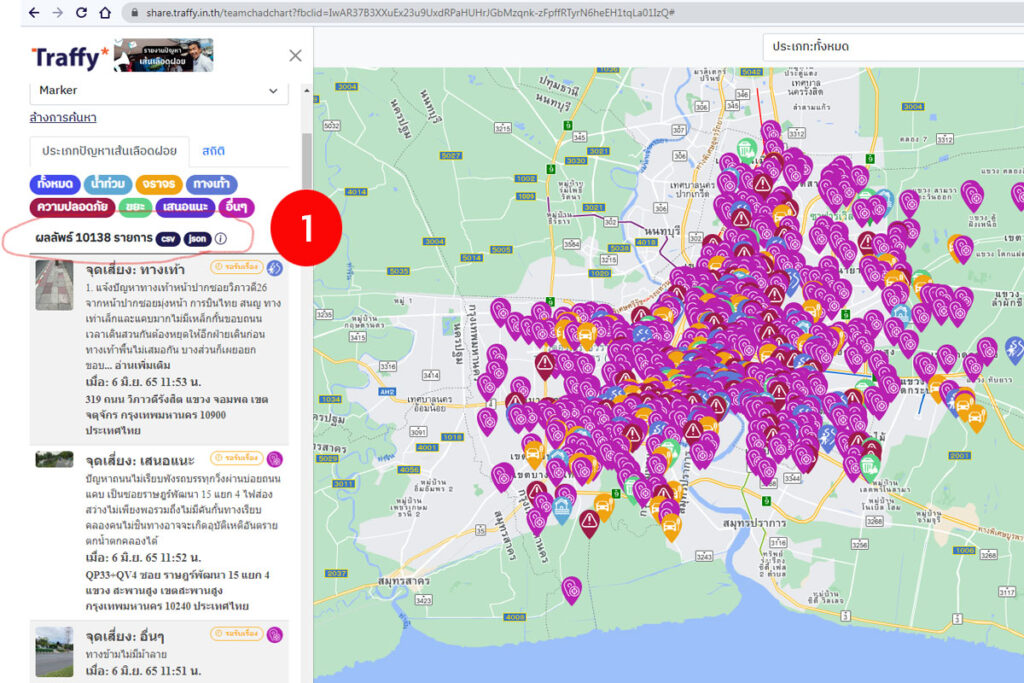Click the 'จุดเสี่ยง: เสนอแนะ' report title
The width and height of the screenshot is (1024, 683).
140,461
